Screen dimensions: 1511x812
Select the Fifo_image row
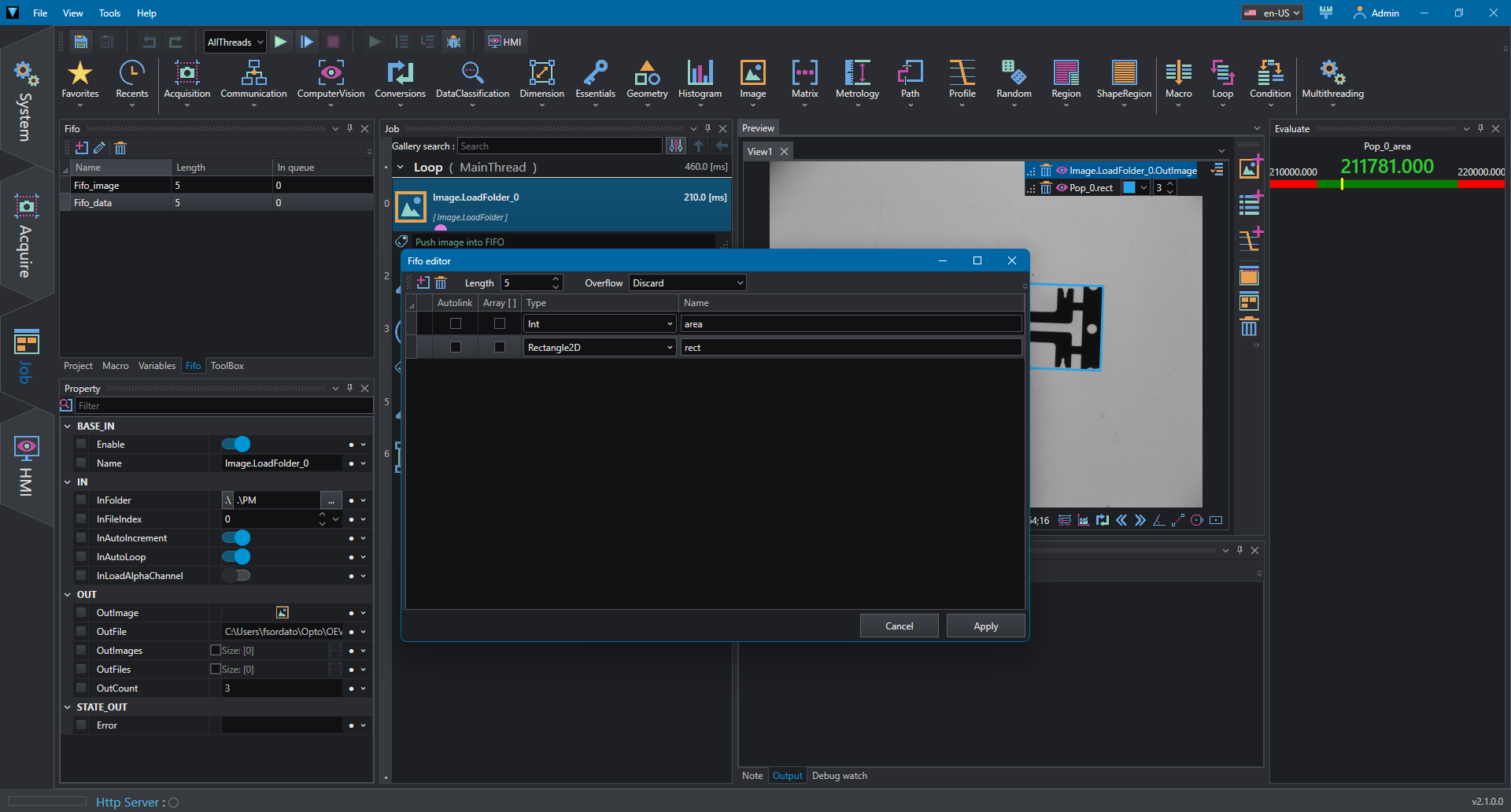click(x=216, y=186)
